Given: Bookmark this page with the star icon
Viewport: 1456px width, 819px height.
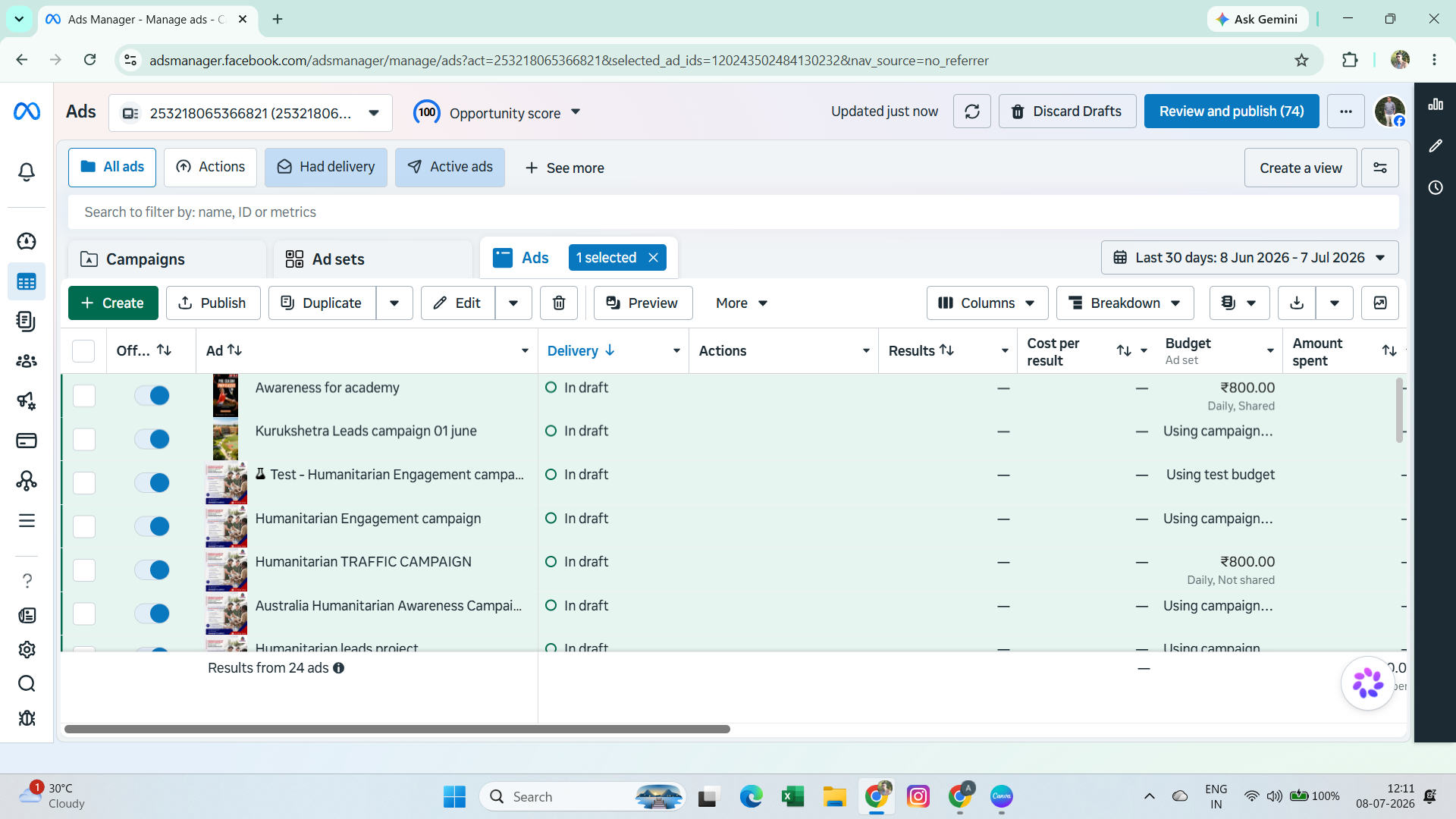Looking at the screenshot, I should click(1301, 61).
